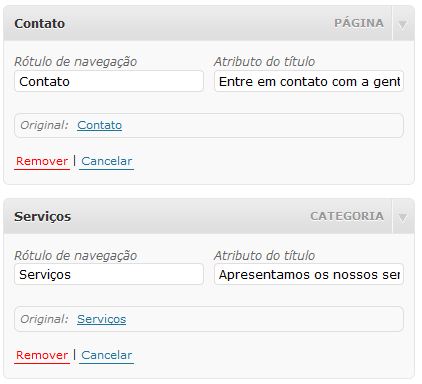Click the PÁGINA type label
The width and height of the screenshot is (422, 384).
(x=359, y=23)
